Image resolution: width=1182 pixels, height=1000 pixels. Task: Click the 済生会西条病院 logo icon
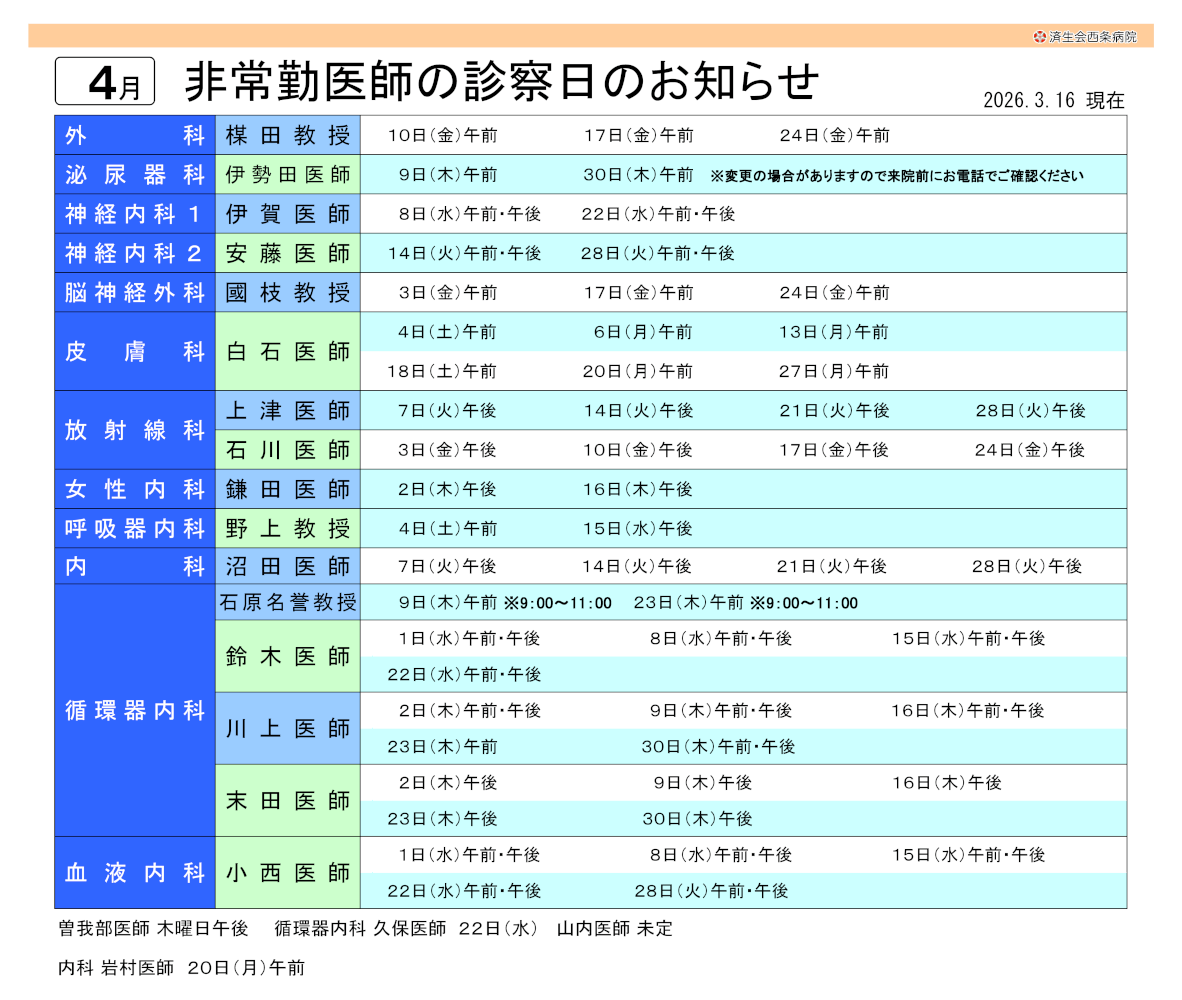(1040, 37)
